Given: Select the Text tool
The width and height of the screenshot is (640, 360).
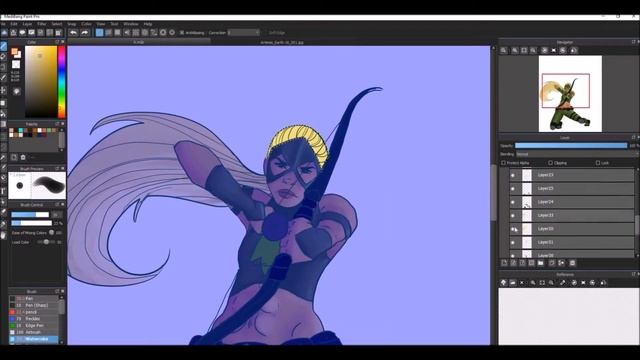Looking at the screenshot, I should [x=3, y=191].
